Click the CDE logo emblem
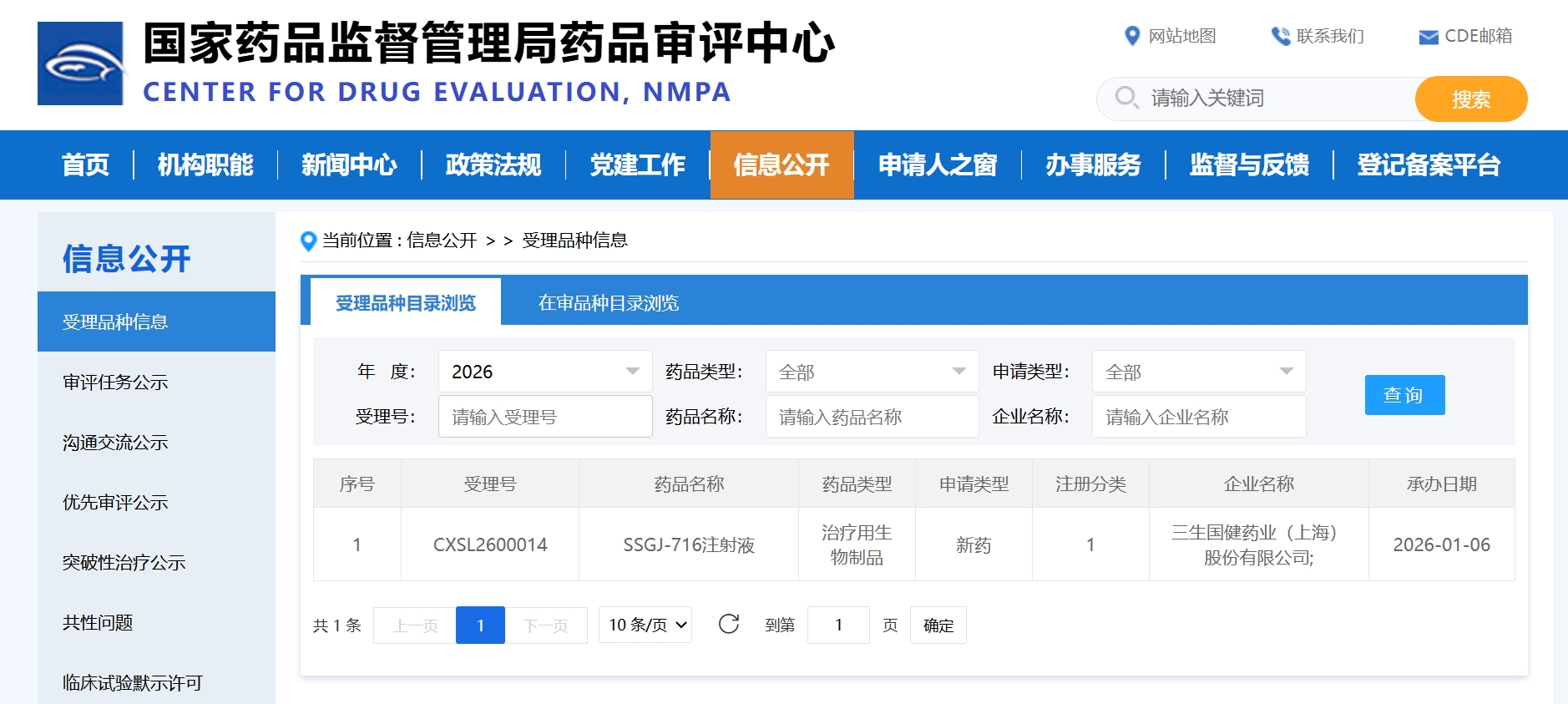The image size is (1568, 704). pos(80,63)
